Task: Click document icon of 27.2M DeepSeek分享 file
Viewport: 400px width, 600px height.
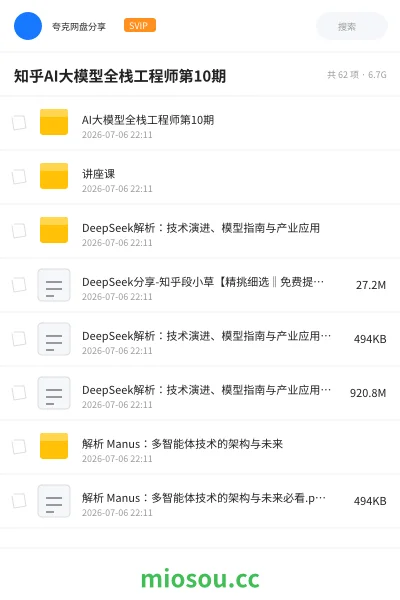Action: click(54, 285)
